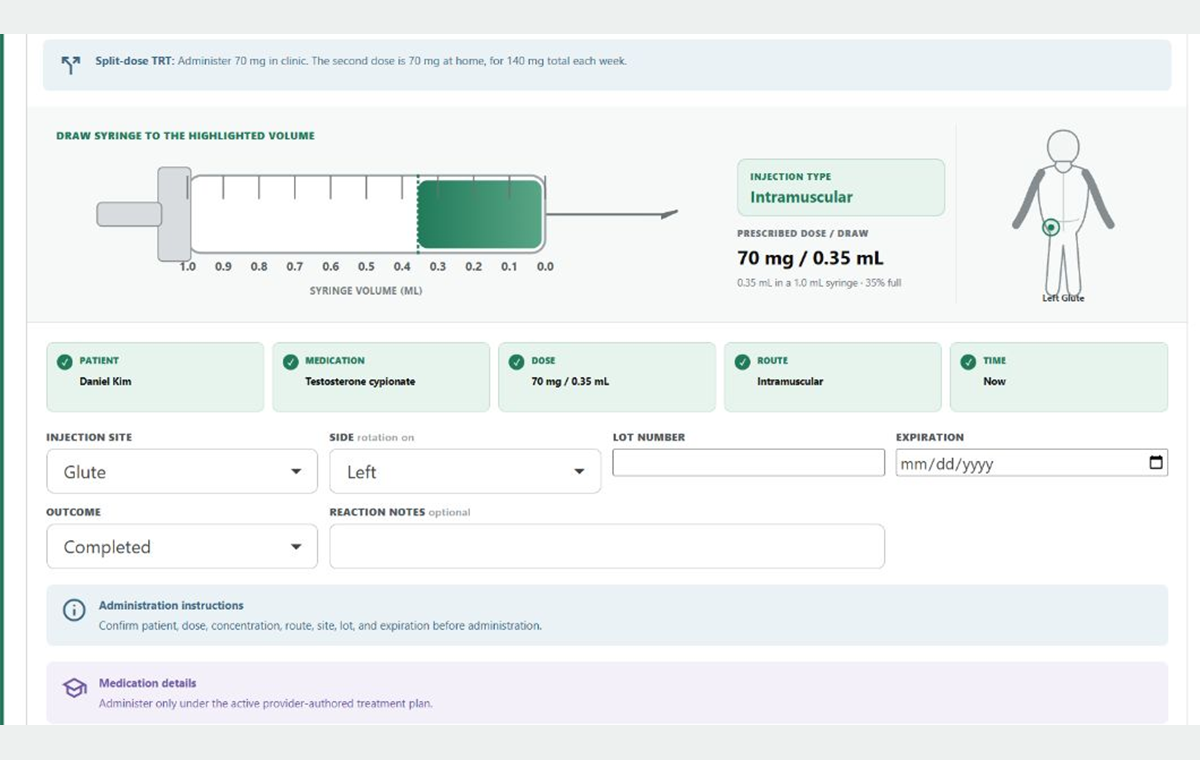Click the info icon beside Administration instructions

click(74, 610)
